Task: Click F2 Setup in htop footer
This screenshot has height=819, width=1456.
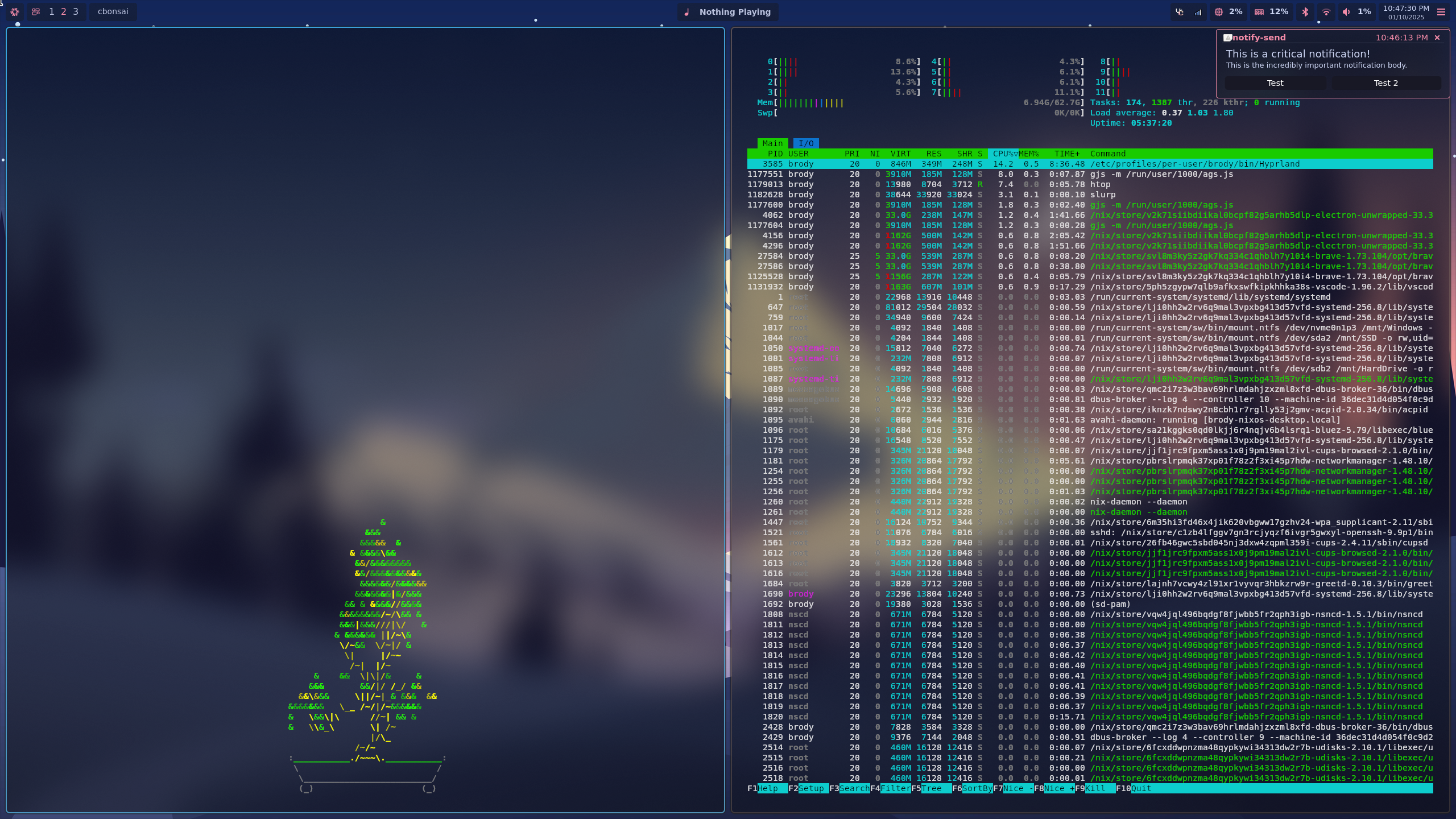Action: 808,788
